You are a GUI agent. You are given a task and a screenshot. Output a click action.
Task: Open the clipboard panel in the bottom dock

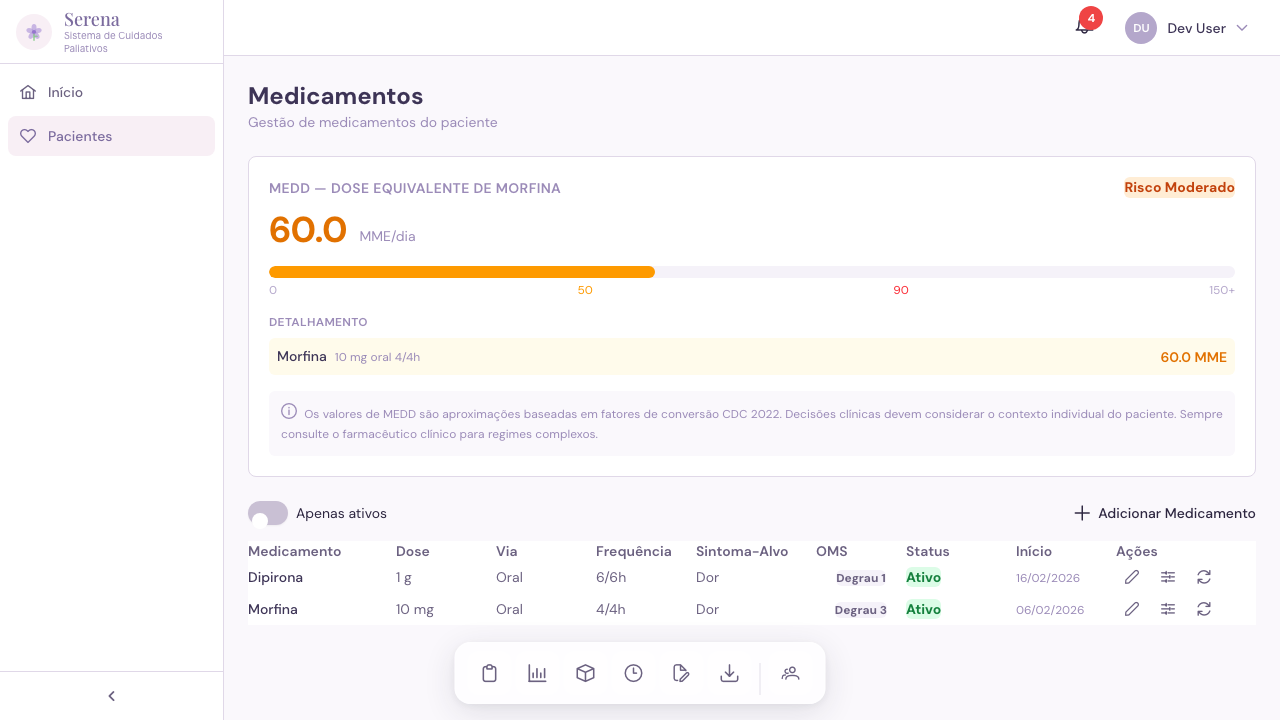click(x=489, y=673)
